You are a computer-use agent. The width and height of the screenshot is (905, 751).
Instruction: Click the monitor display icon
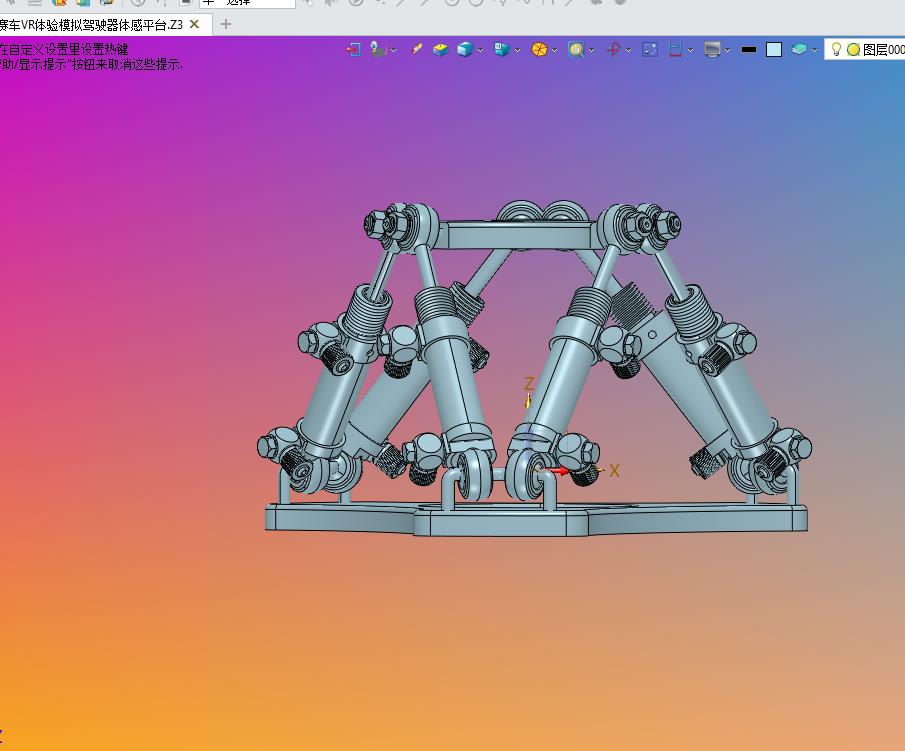712,49
